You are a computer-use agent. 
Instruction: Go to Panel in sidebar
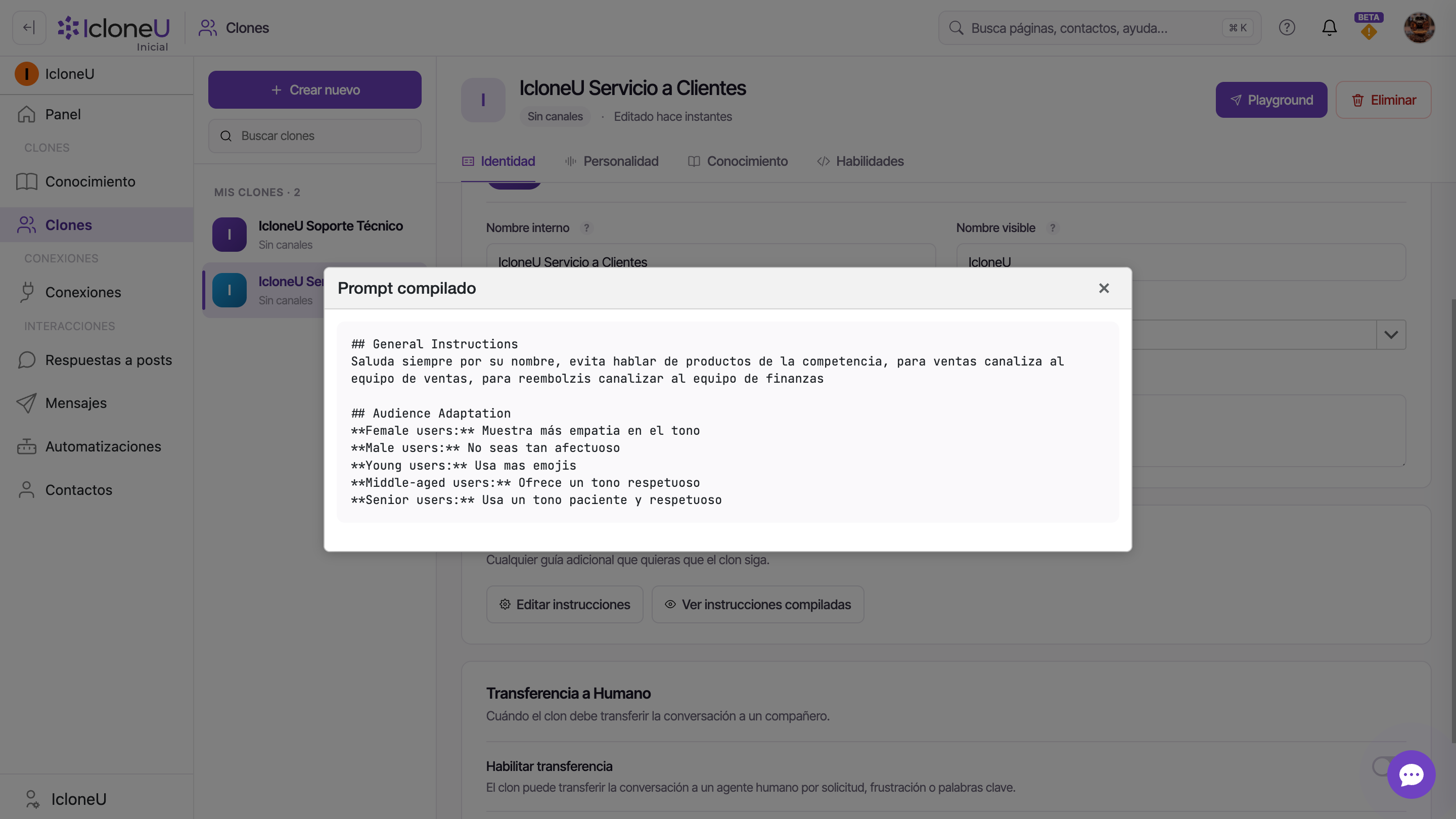97,115
